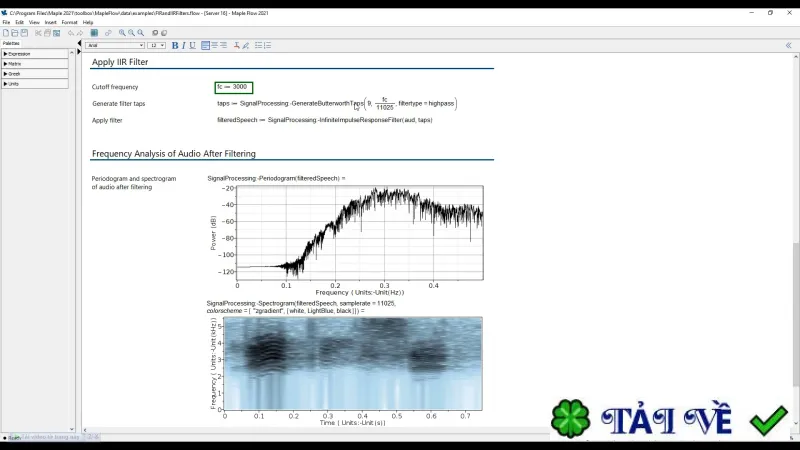Click the Cutoff frequency label
This screenshot has height=450, width=800.
(x=115, y=87)
